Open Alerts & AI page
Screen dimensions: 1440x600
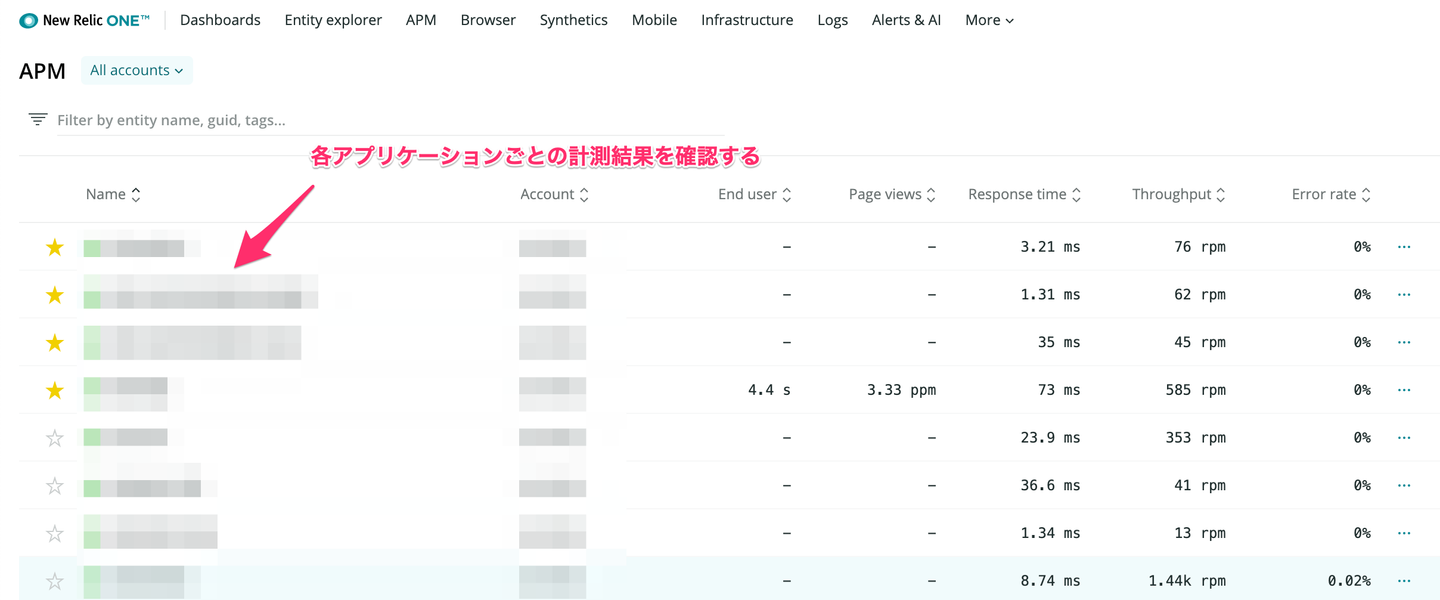906,20
